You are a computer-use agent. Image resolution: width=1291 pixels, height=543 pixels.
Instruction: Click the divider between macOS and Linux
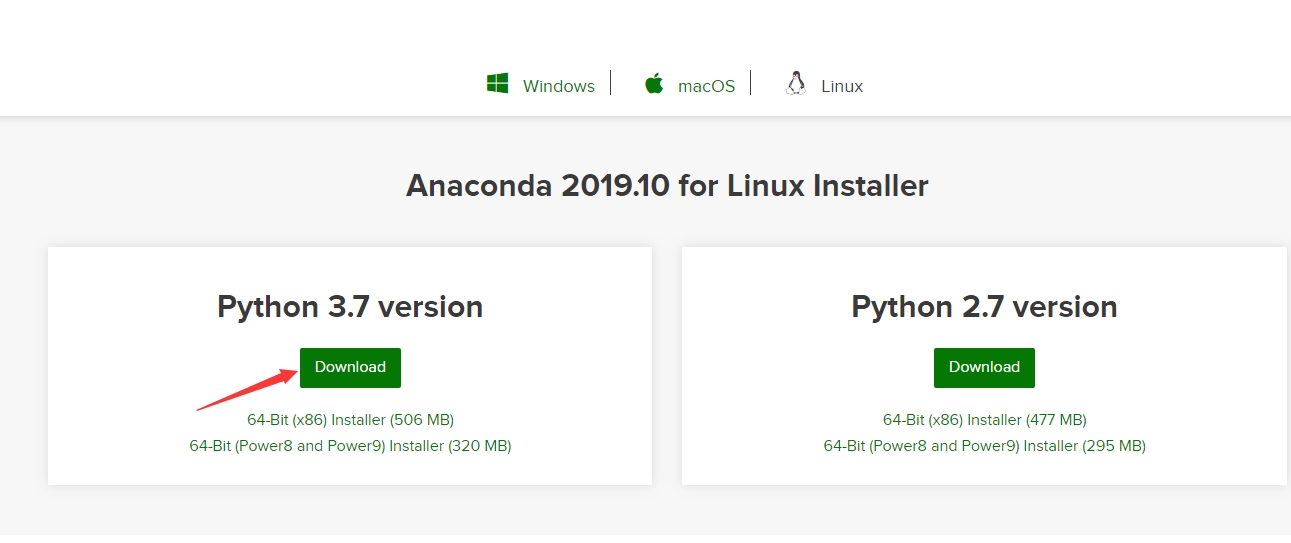click(x=751, y=84)
